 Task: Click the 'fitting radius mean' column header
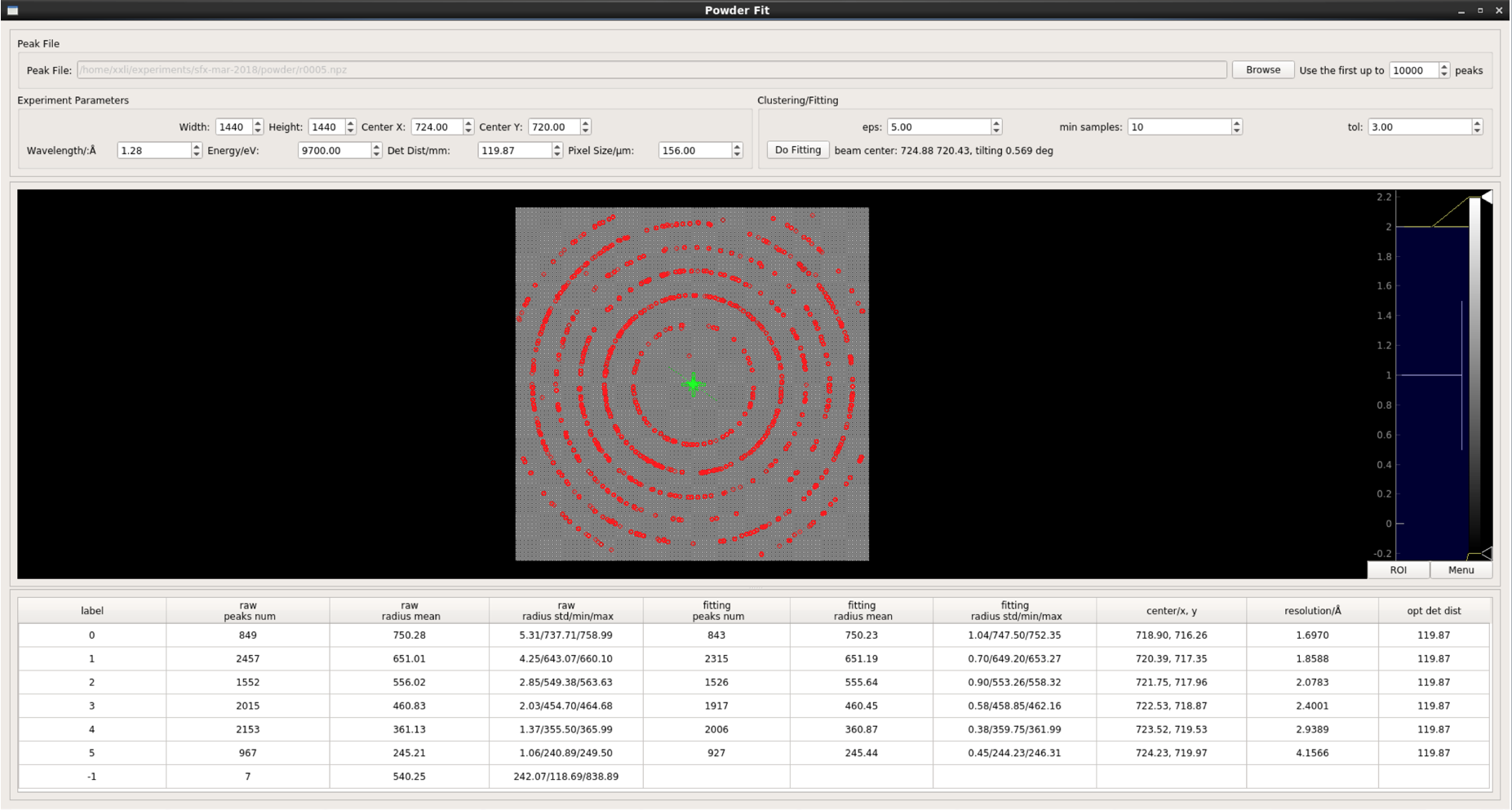tap(862, 611)
